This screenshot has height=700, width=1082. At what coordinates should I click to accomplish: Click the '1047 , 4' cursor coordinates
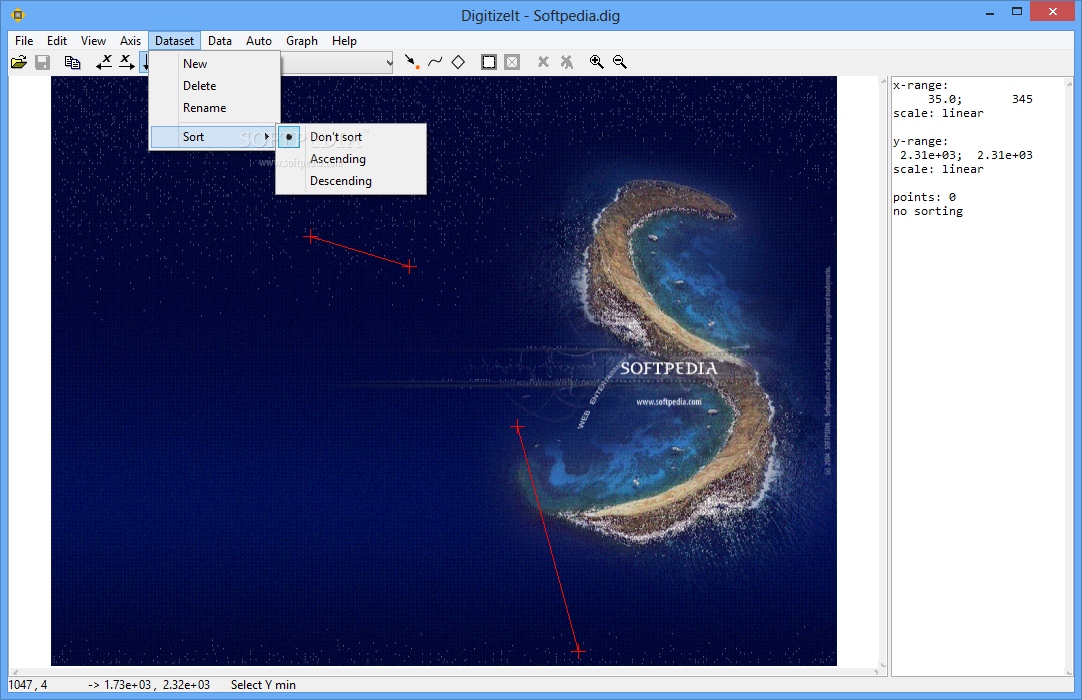(28, 685)
